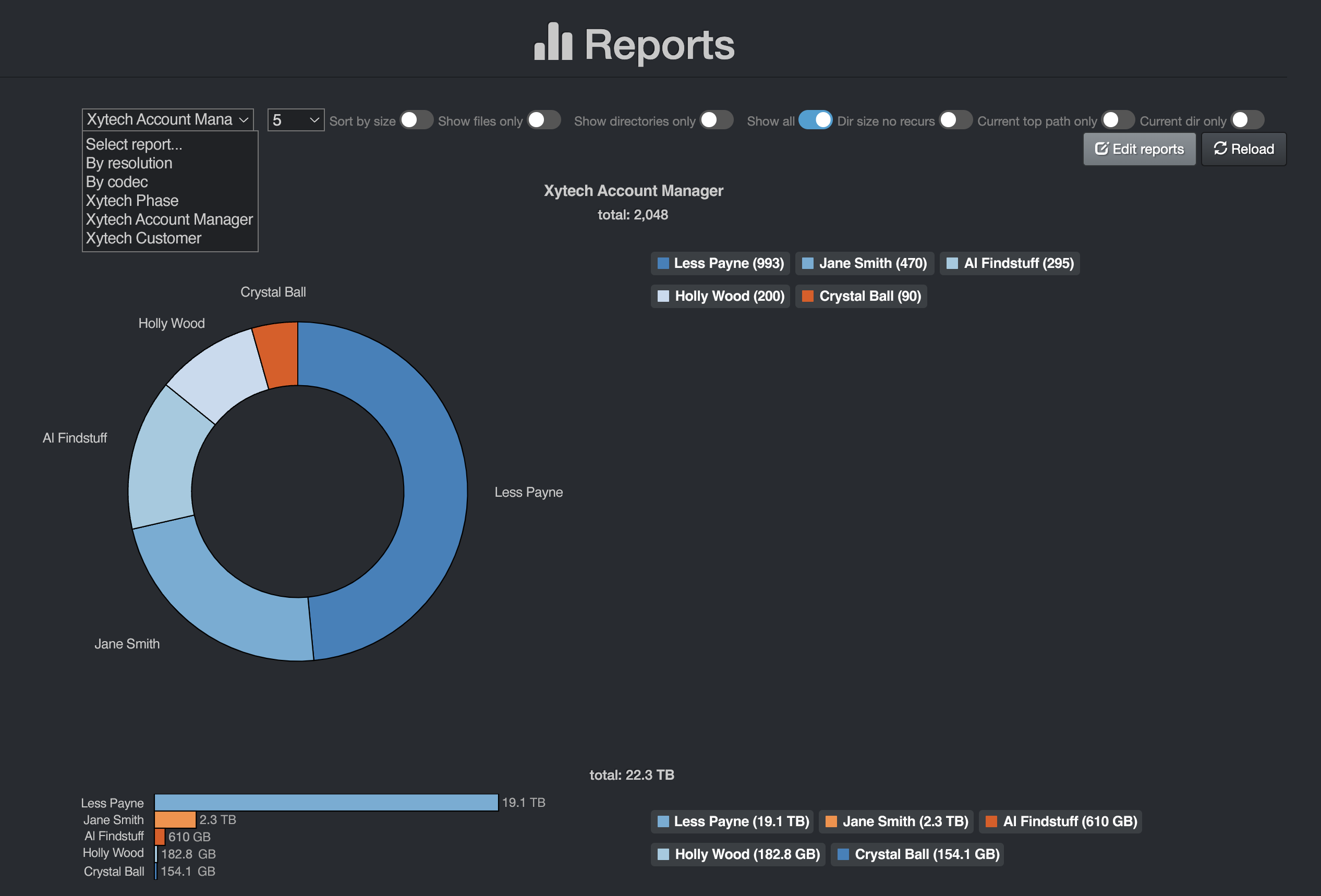This screenshot has height=896, width=1321.
Task: Open the report selection dropdown
Action: [167, 120]
